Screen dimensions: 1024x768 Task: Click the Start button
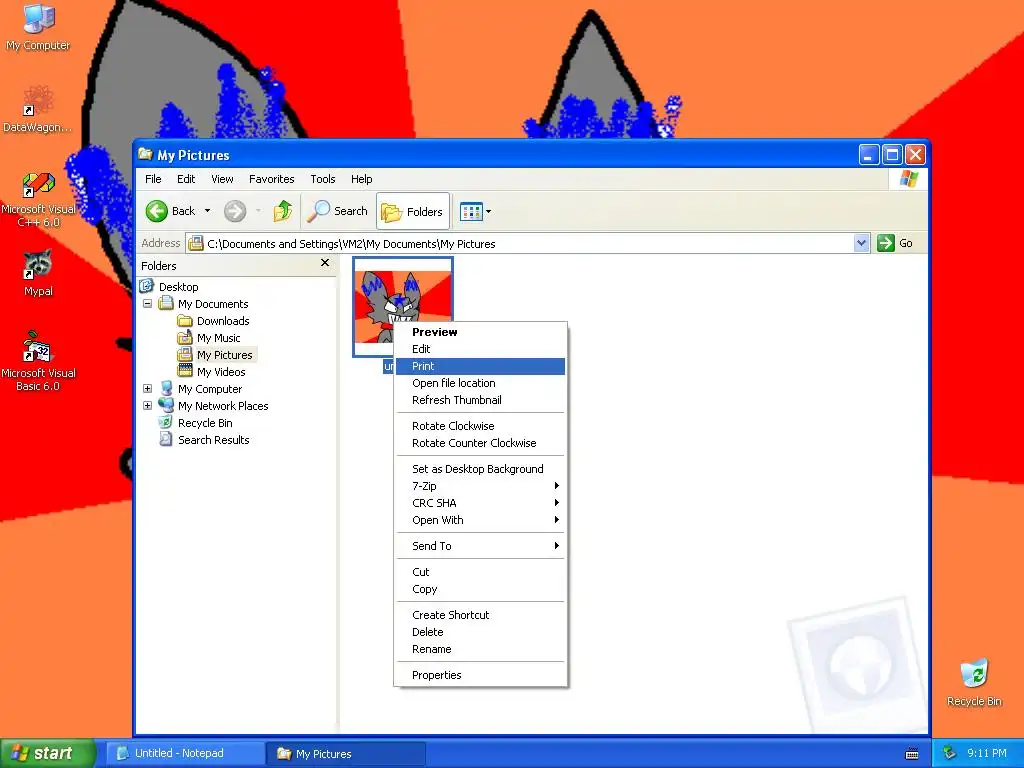(x=47, y=753)
